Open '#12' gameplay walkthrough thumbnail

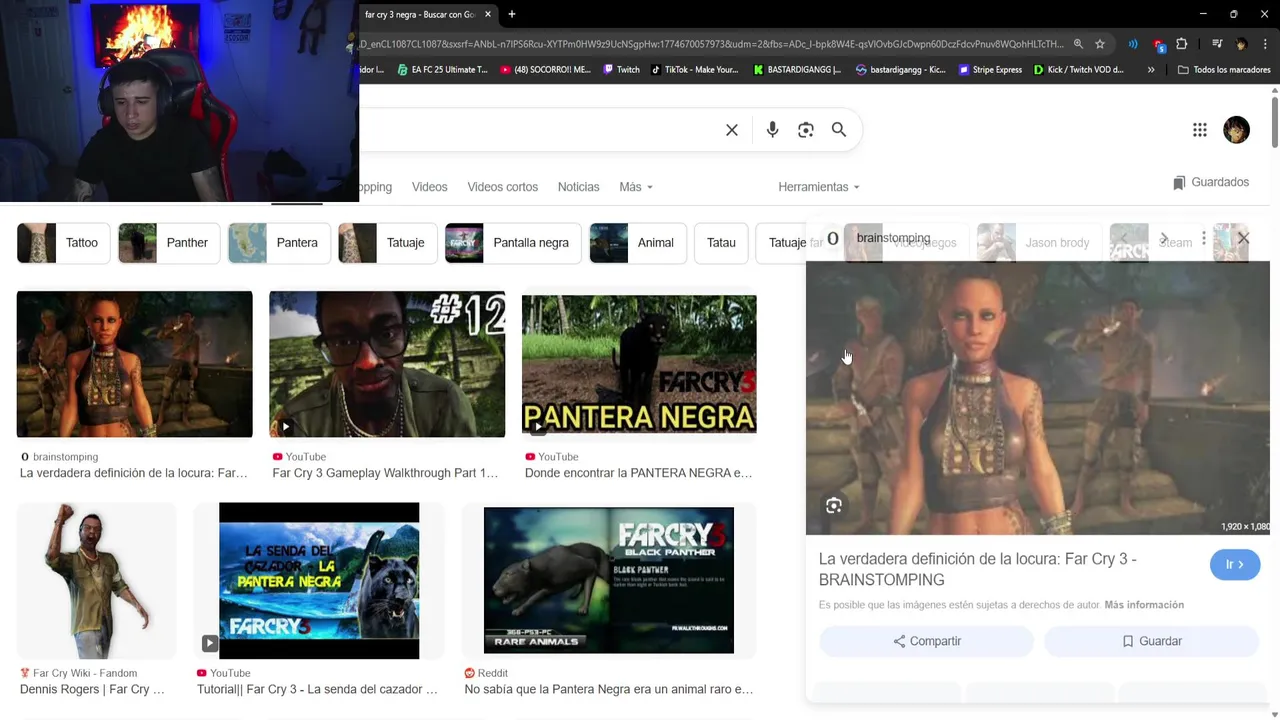coord(387,364)
